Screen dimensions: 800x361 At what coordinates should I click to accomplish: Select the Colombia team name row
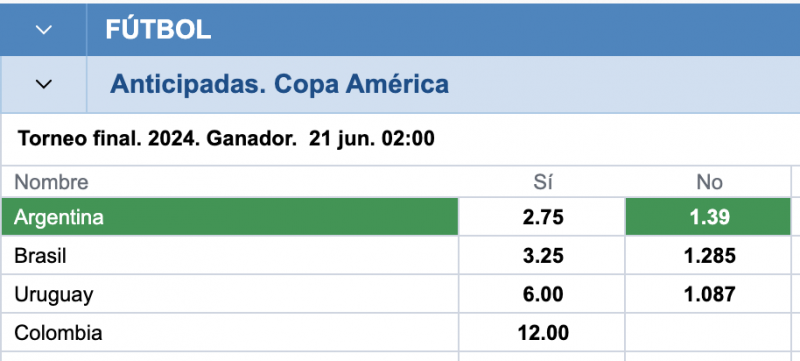(x=230, y=332)
